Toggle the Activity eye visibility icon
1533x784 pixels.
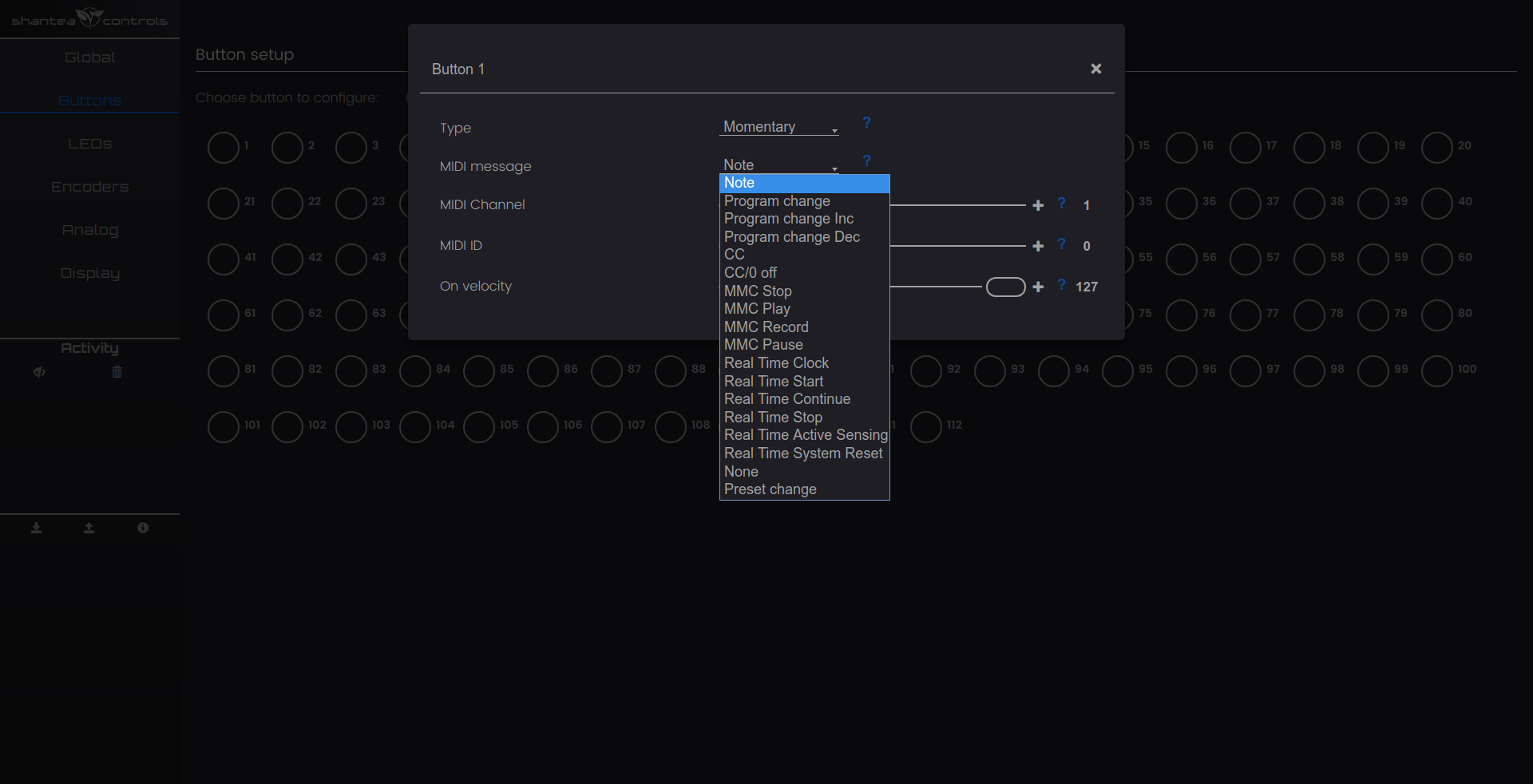(x=39, y=372)
